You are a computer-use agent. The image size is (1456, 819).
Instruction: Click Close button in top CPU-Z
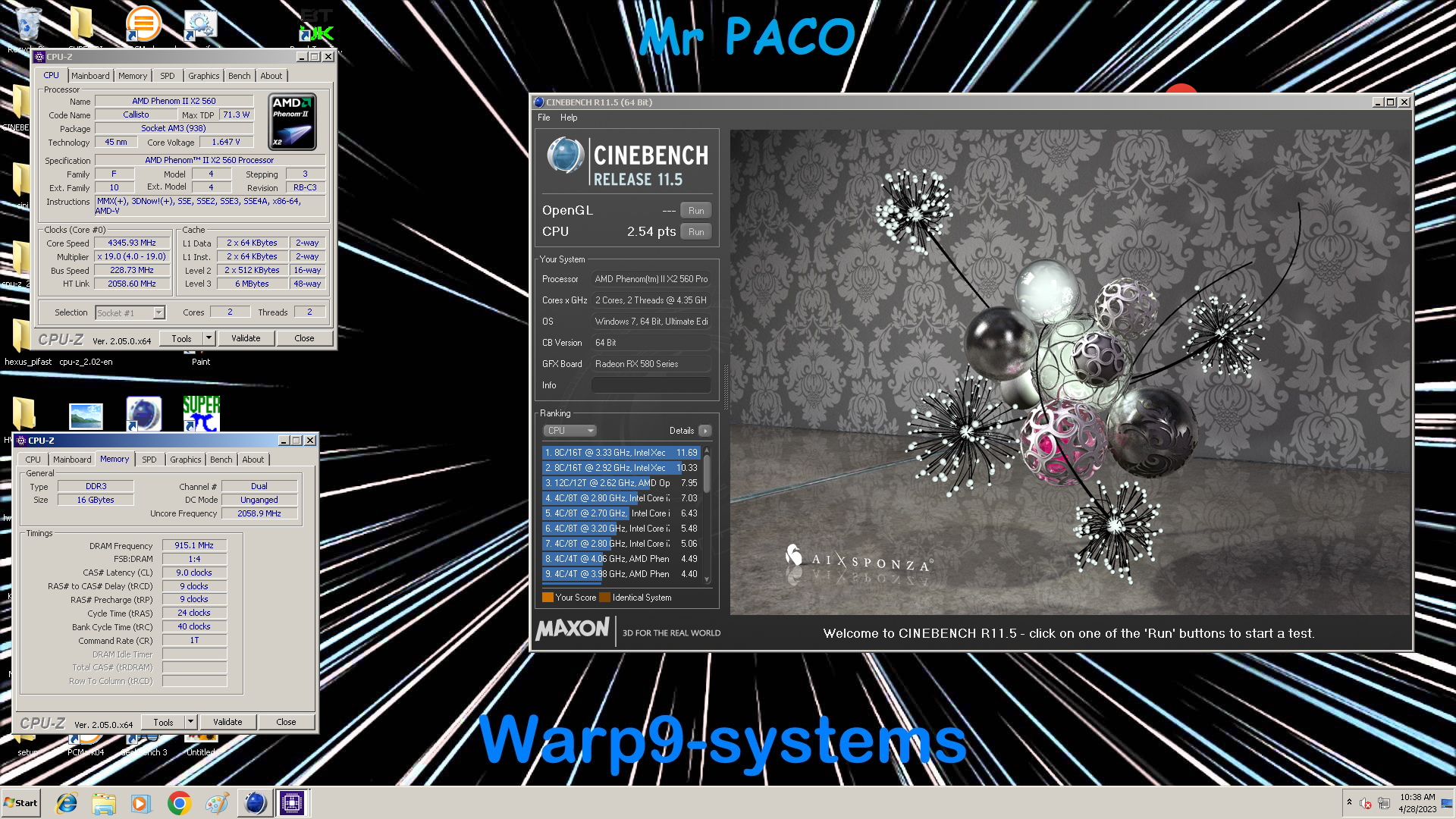(x=304, y=338)
